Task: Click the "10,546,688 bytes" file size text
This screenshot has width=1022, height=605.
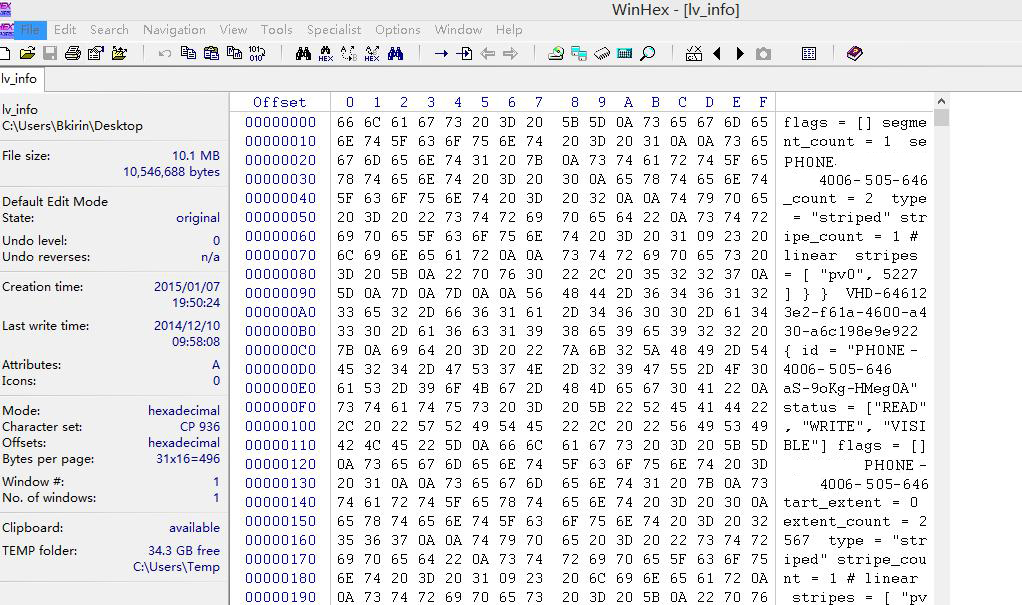Action: tap(171, 172)
